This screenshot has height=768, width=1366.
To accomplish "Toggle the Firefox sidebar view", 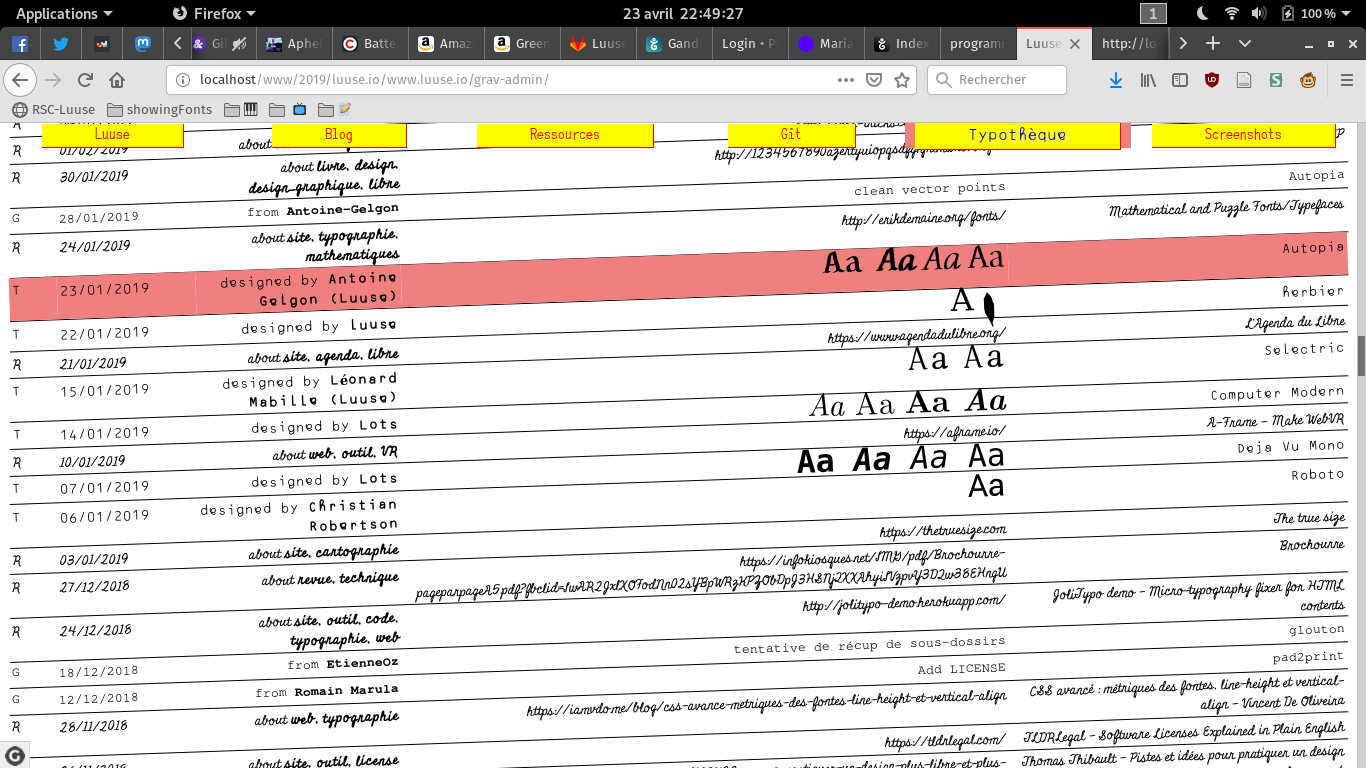I will click(1180, 80).
